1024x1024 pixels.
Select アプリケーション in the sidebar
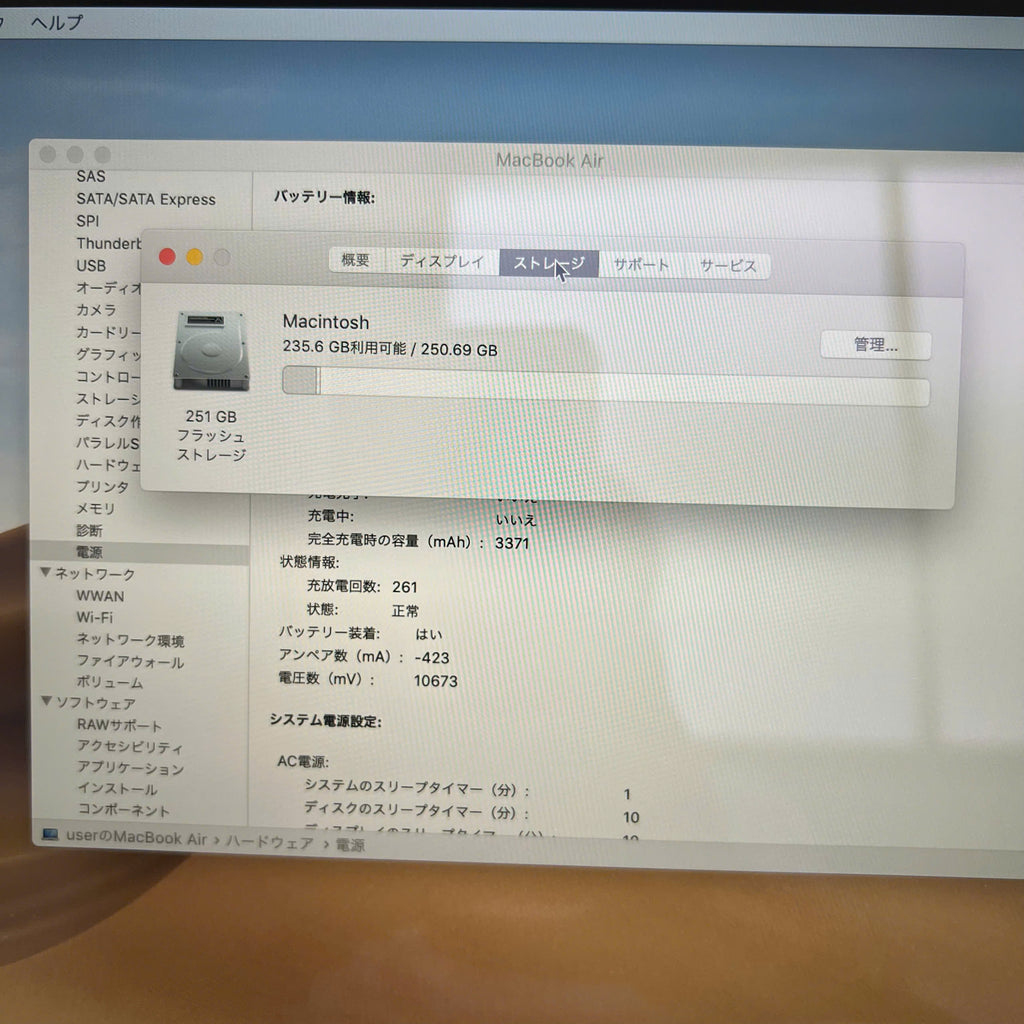(x=130, y=768)
